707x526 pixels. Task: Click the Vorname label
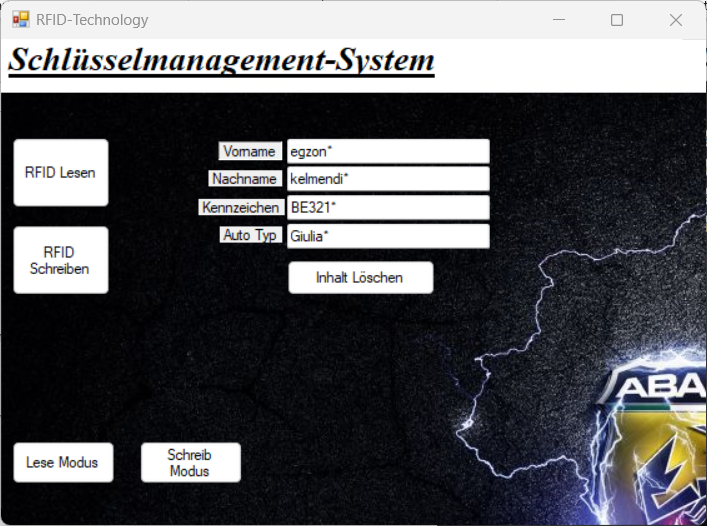click(250, 152)
